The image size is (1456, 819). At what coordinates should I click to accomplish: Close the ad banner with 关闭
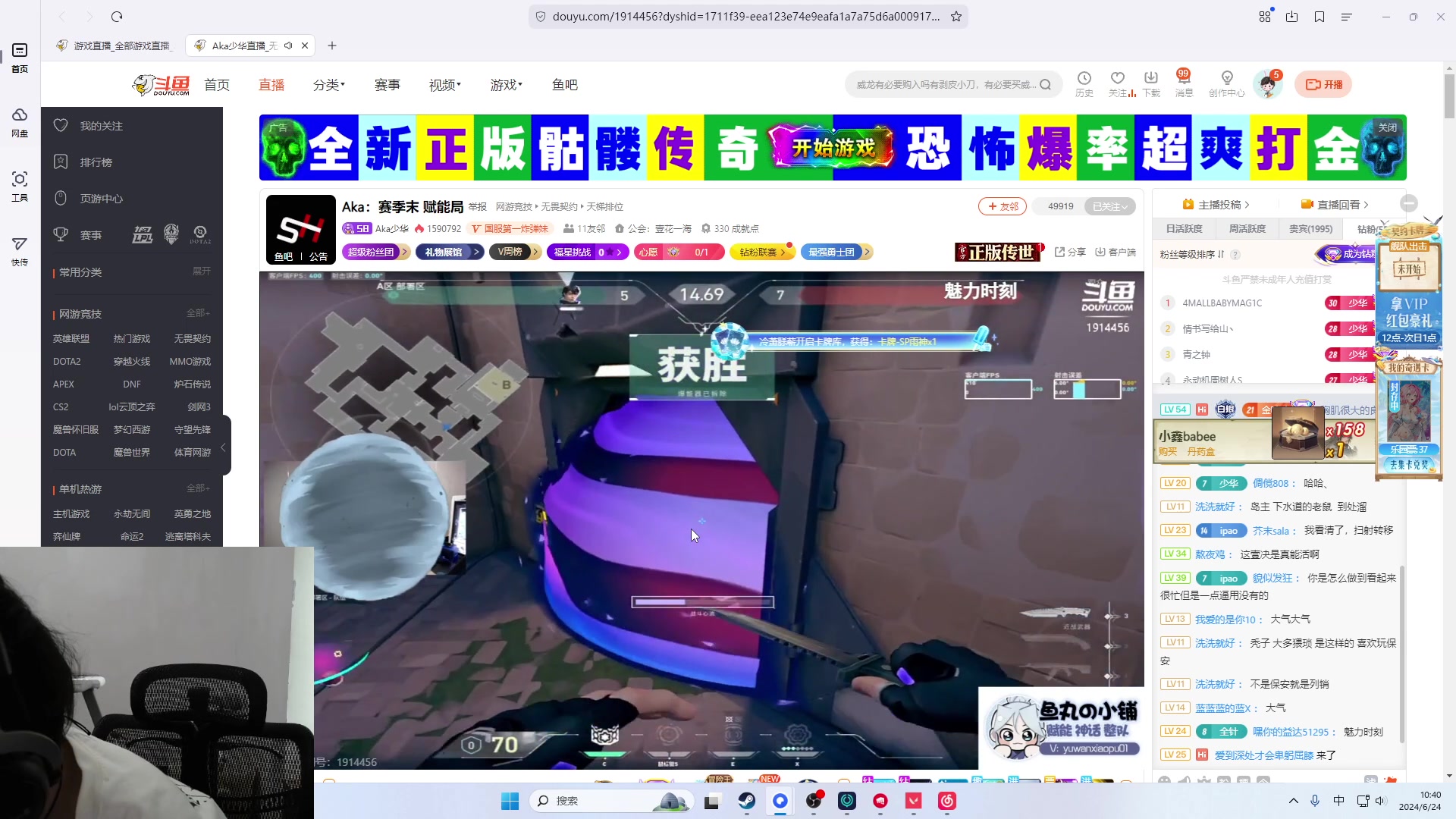[x=1387, y=127]
